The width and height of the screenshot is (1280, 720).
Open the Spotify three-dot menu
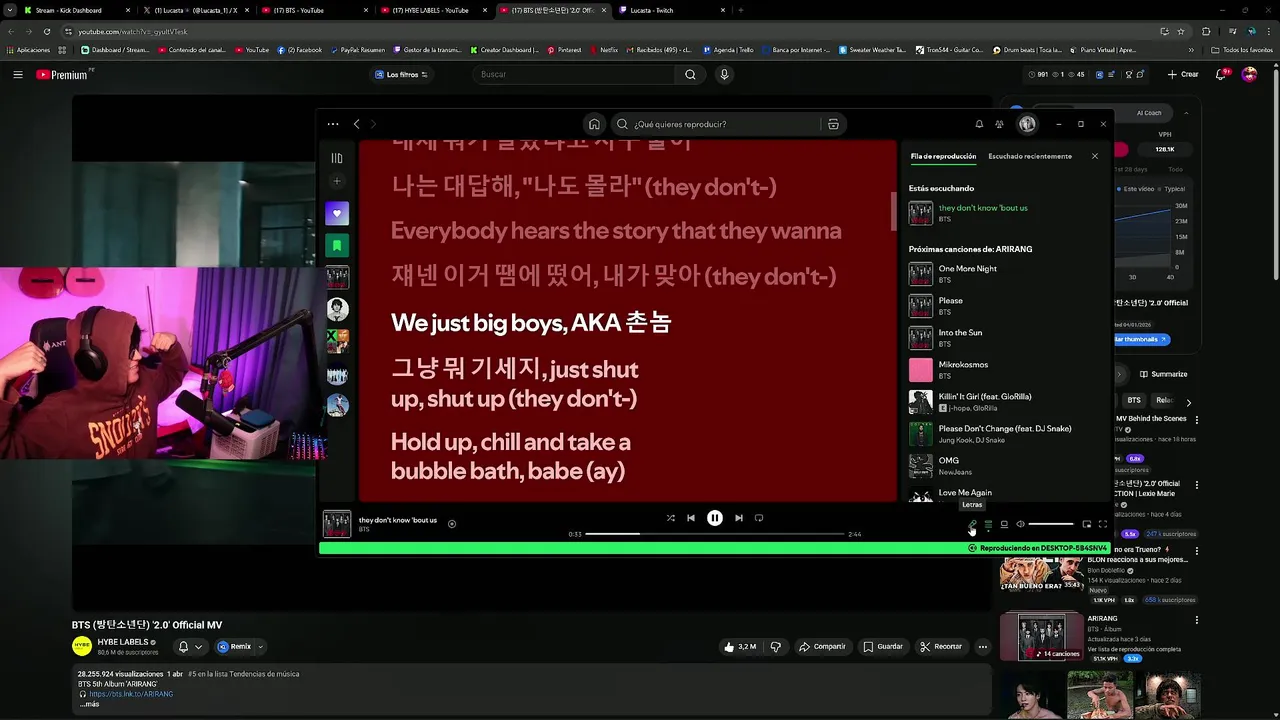click(x=333, y=124)
